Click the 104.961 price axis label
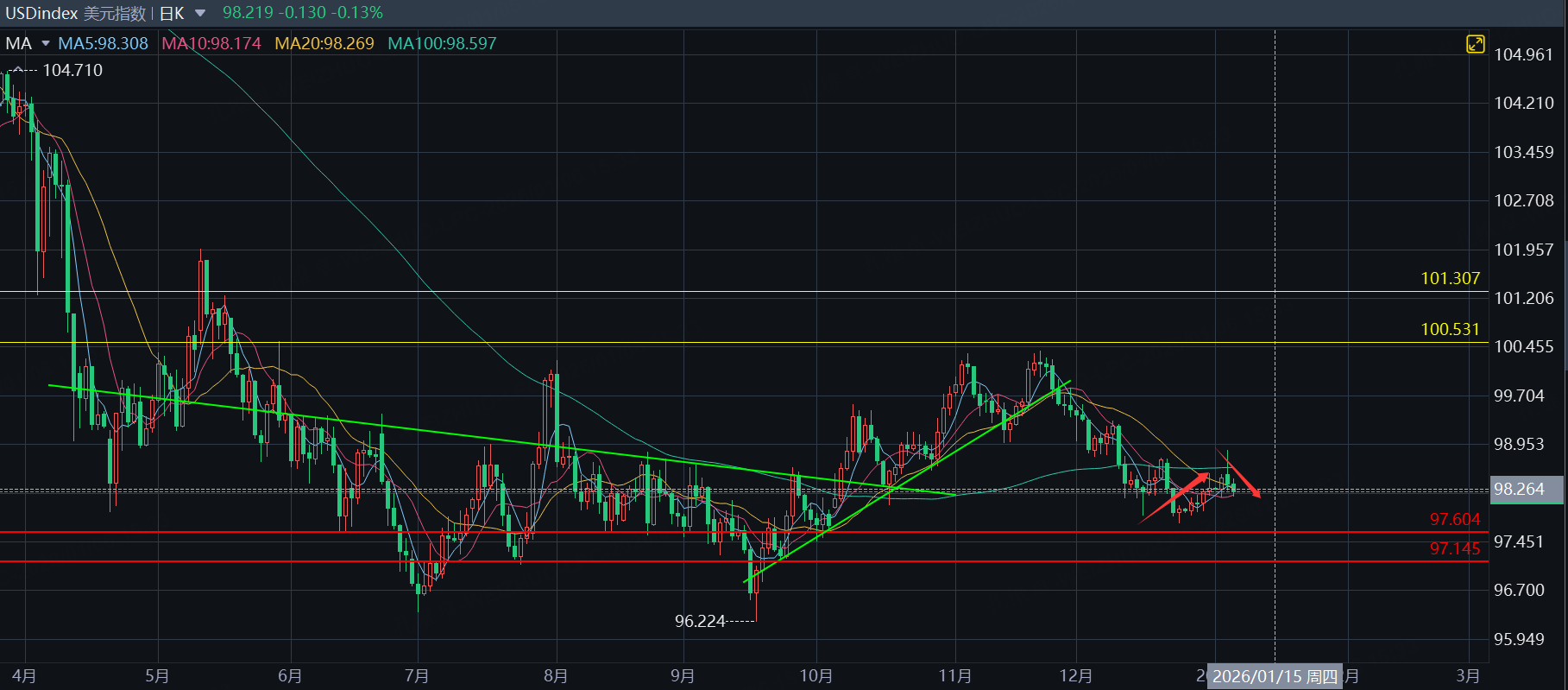Viewport: 1568px width, 690px height. (1523, 54)
